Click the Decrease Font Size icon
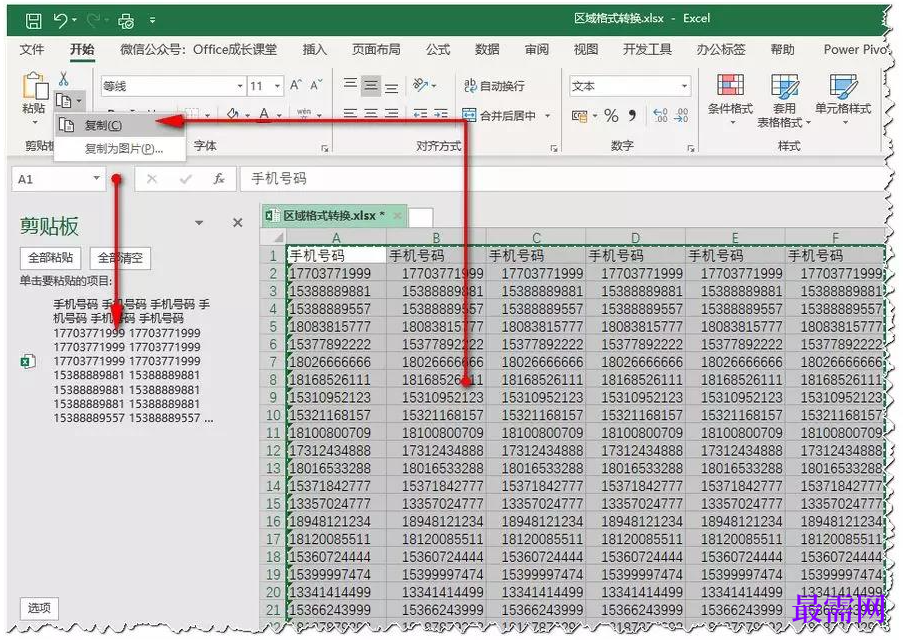904x640 pixels. 316,85
